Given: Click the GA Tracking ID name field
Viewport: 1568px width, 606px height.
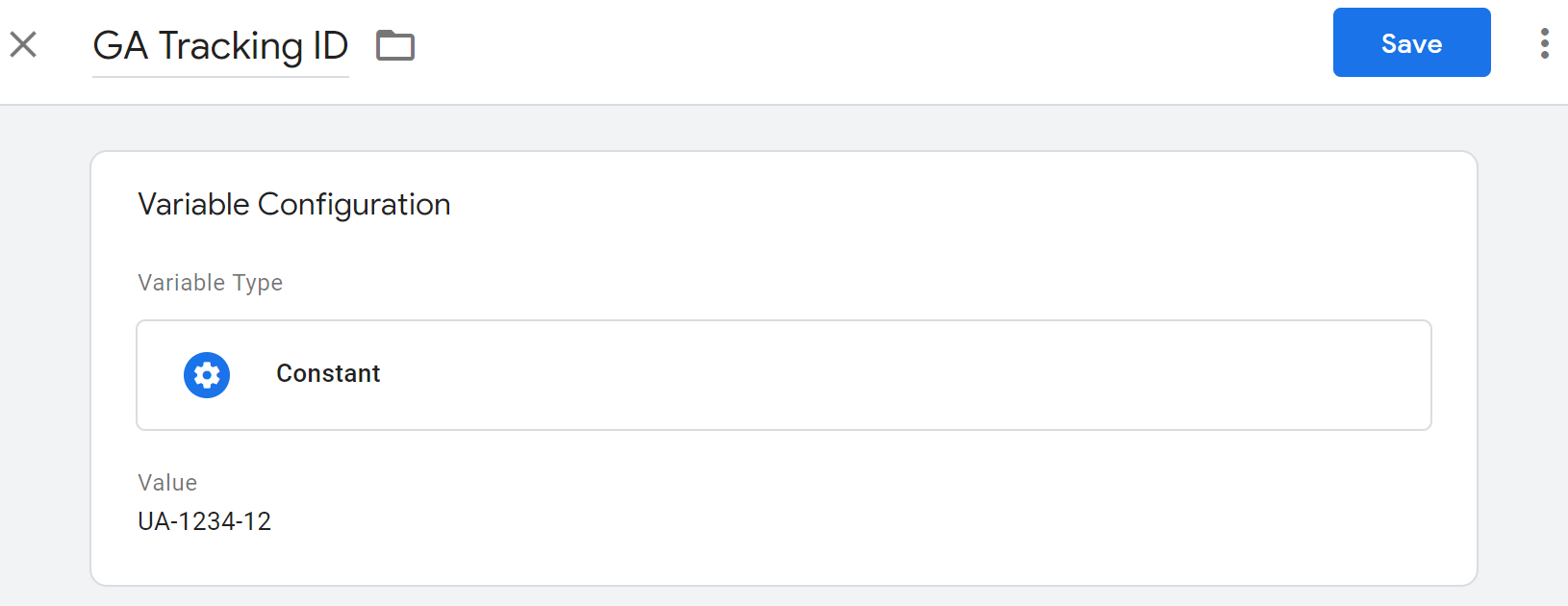Looking at the screenshot, I should point(220,45).
